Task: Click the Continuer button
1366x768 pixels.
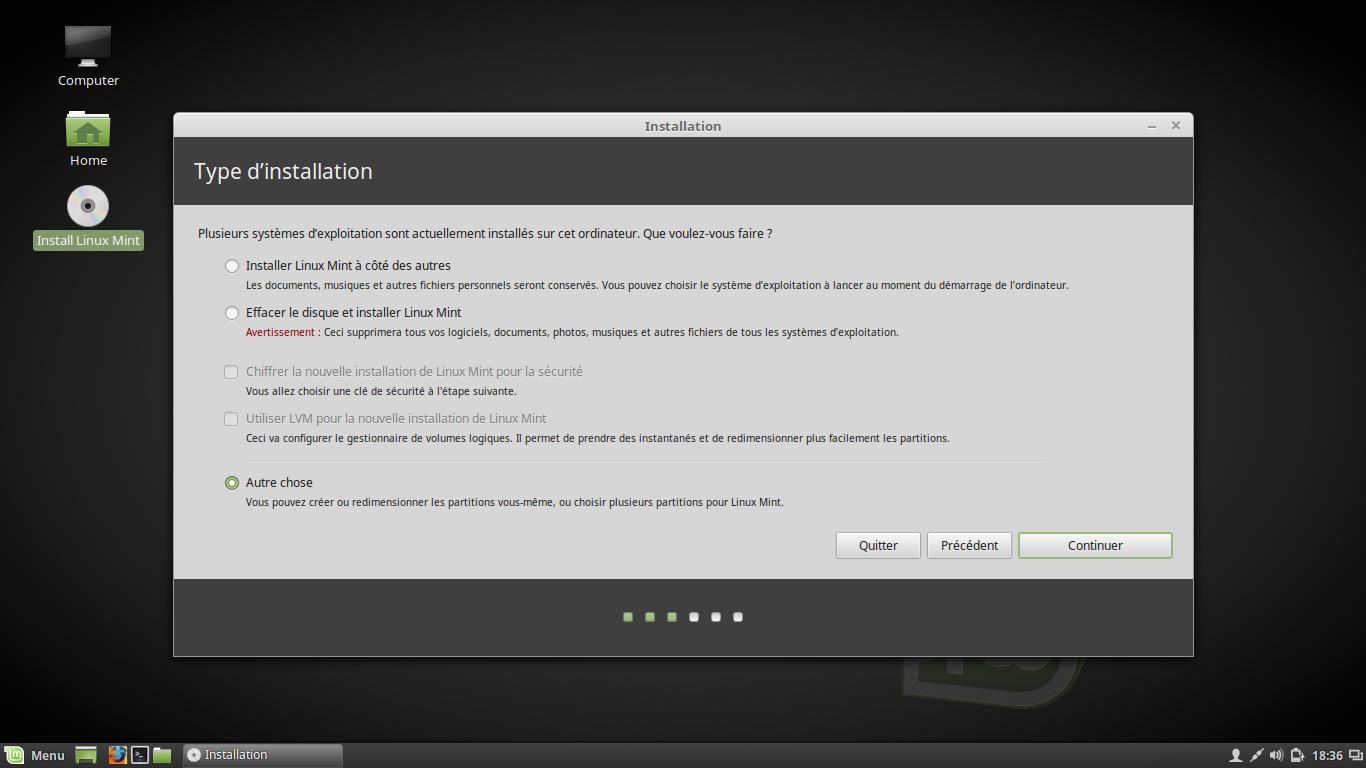Action: click(x=1095, y=545)
